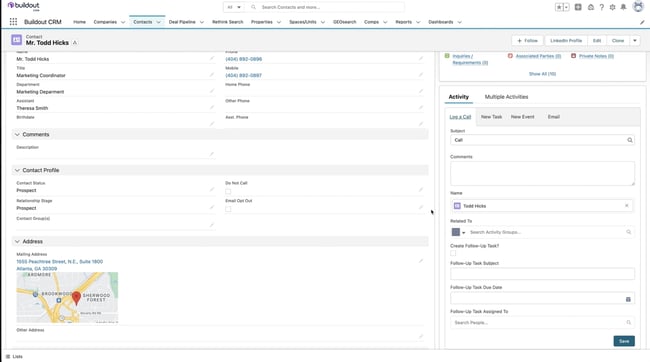The width and height of the screenshot is (650, 362).
Task: Toggle the Email Opt Out checkbox
Action: point(228,209)
